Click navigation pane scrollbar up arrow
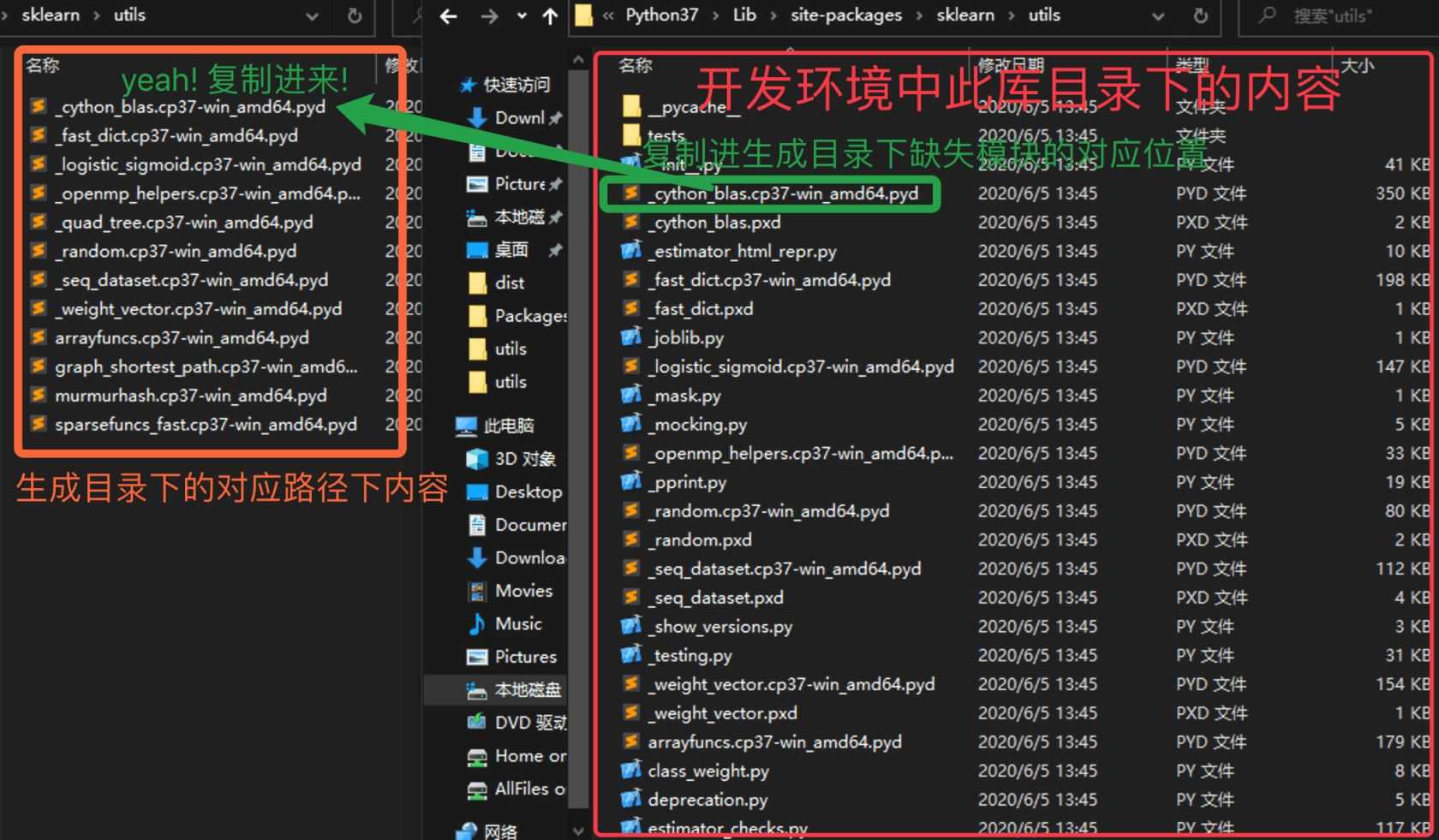The image size is (1439, 840). (x=578, y=60)
